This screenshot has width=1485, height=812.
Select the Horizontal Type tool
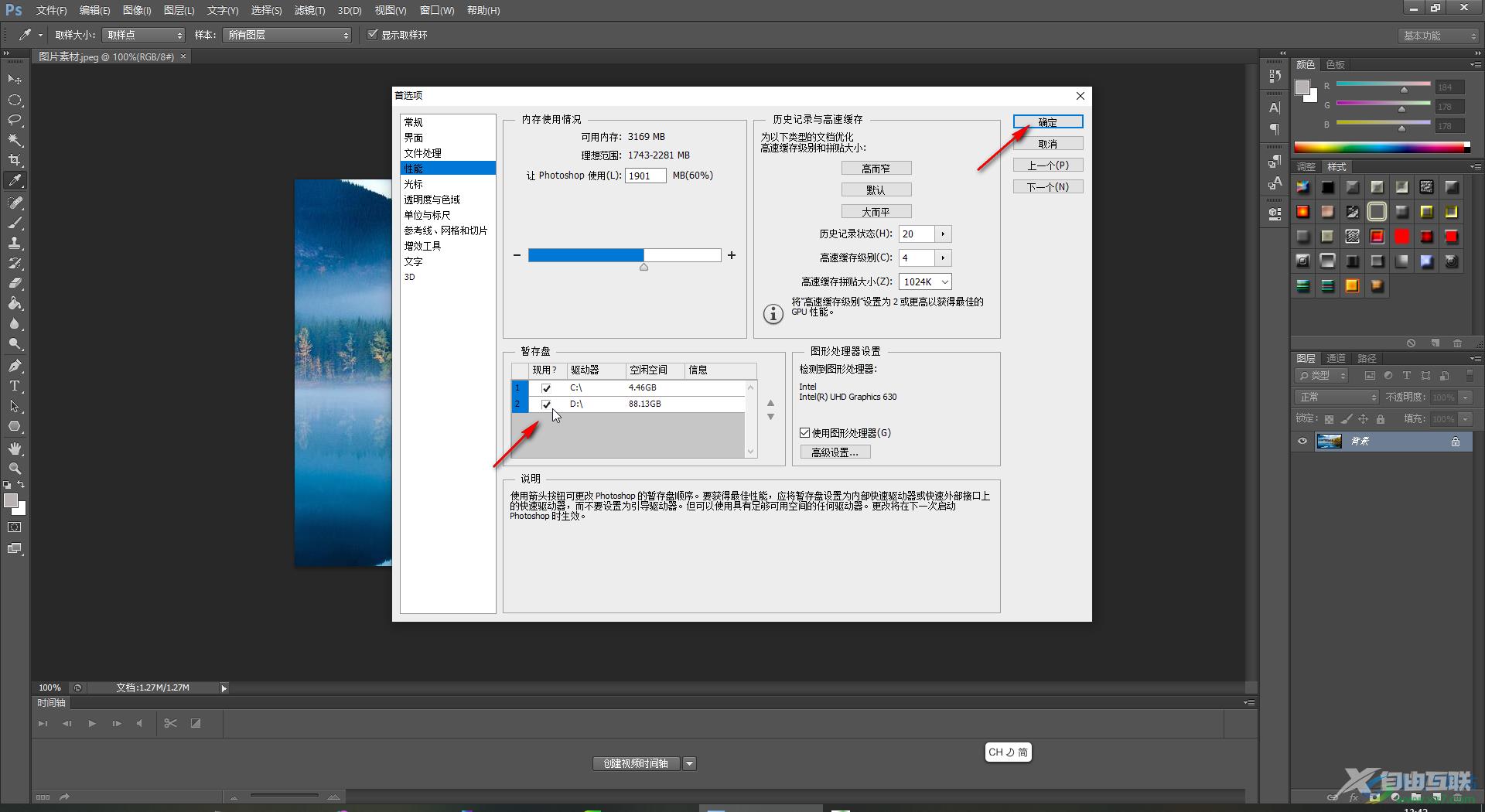(x=15, y=386)
